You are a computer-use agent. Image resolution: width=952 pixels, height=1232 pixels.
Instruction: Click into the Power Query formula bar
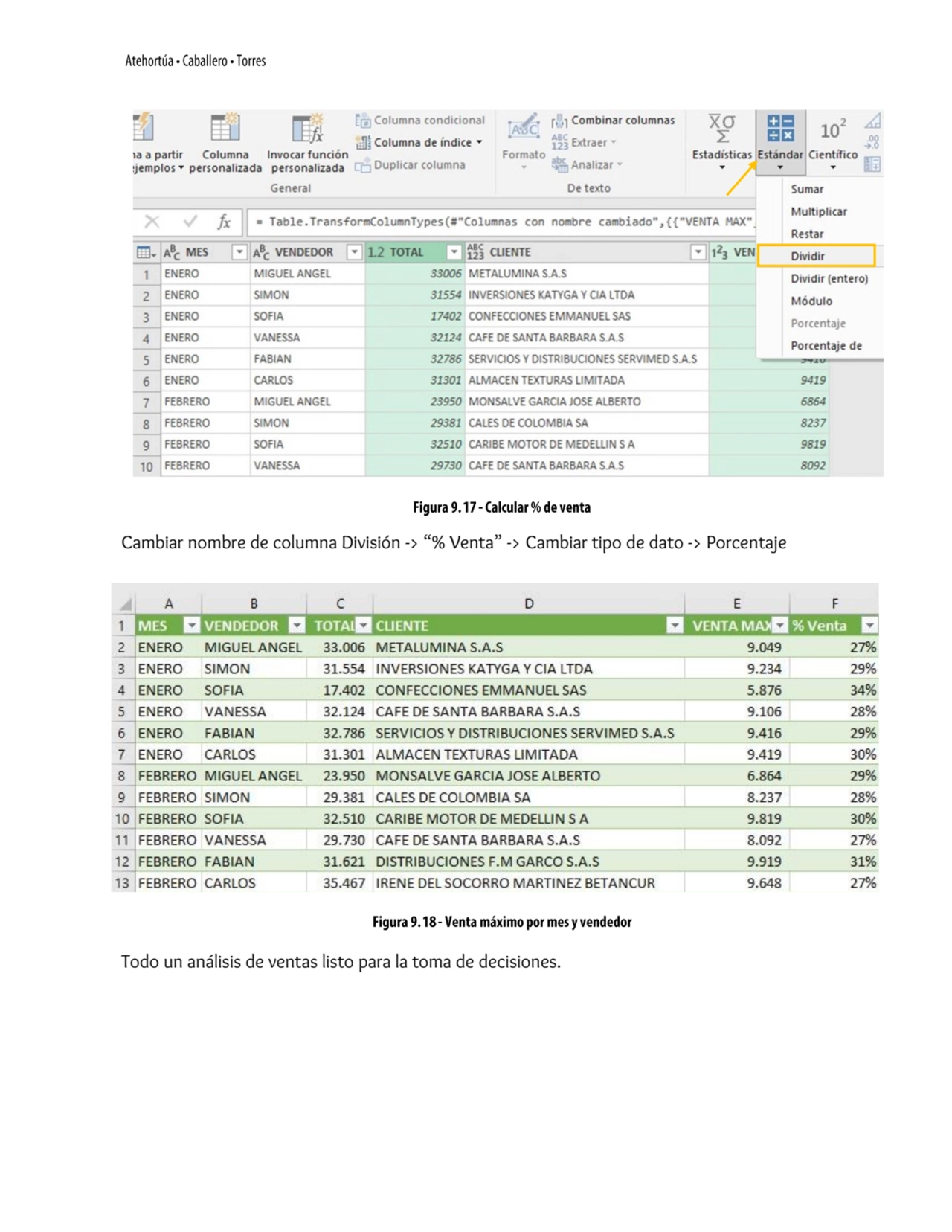[502, 222]
